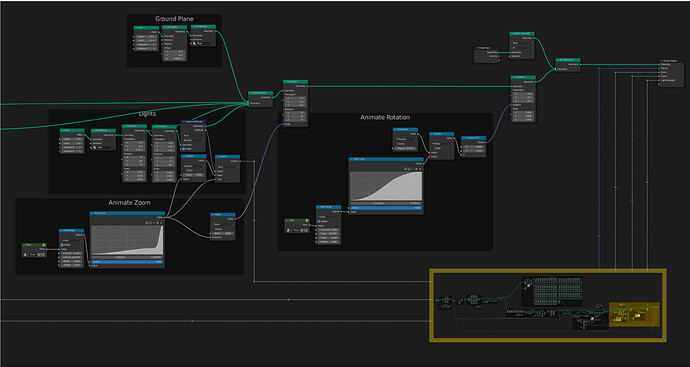Adjust Factor slider on Animate Rotation float curve
This screenshot has height=367, width=690.
386,208
